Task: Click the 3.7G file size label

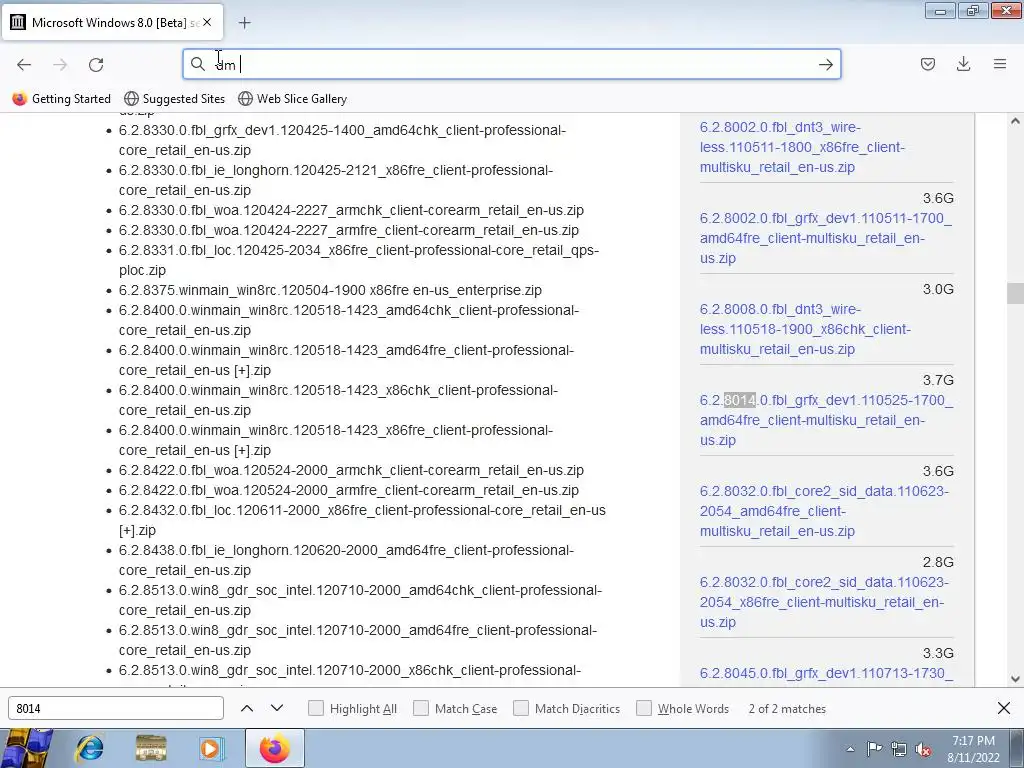Action: pos(938,380)
